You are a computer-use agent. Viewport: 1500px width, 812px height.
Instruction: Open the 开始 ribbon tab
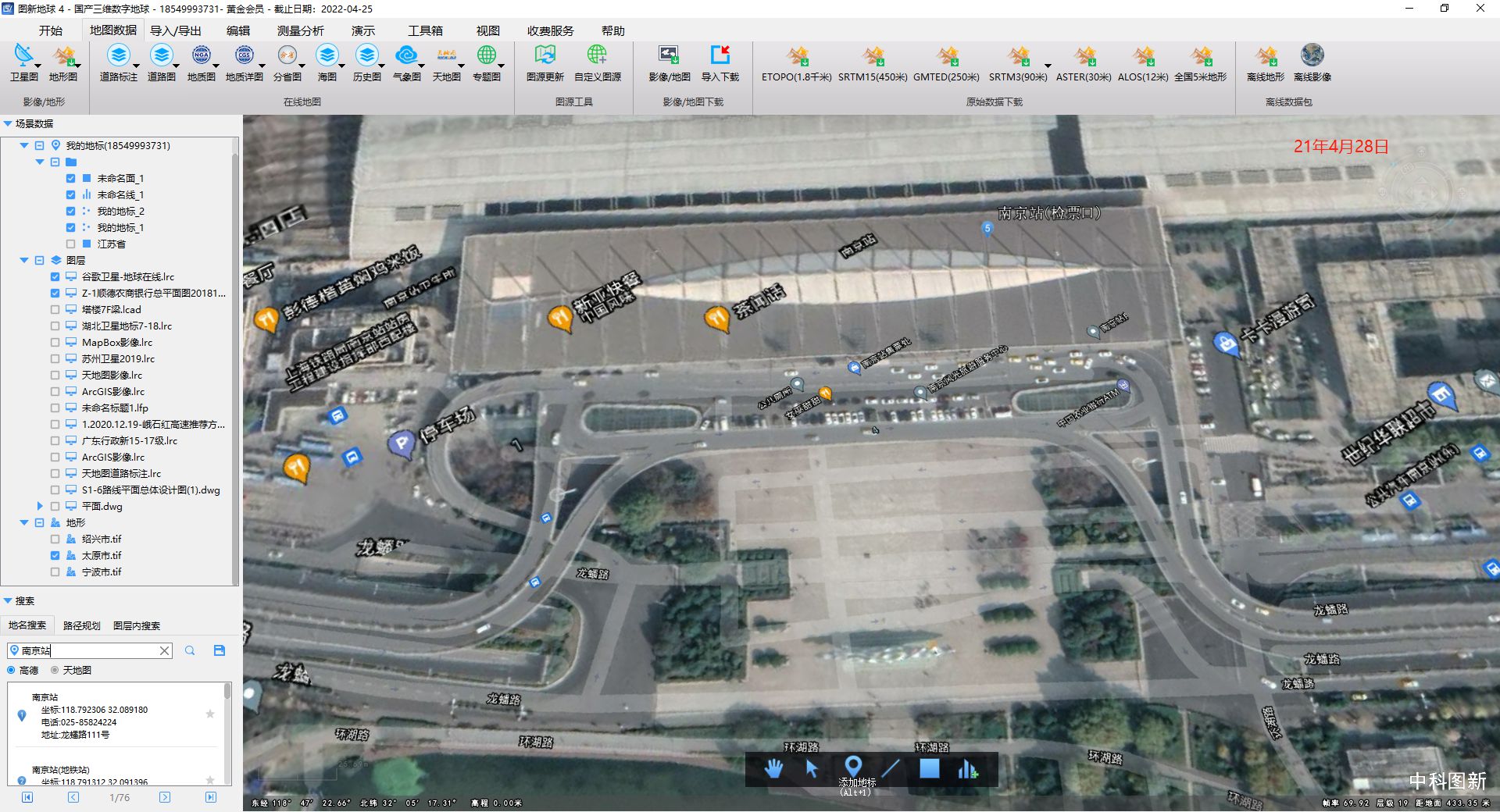coord(51,30)
